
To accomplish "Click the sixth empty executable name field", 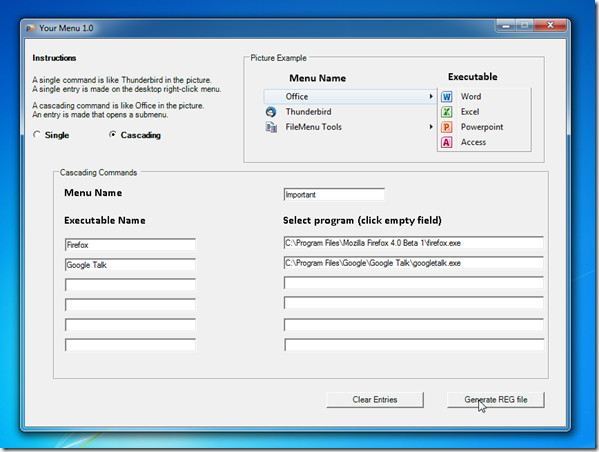I will tap(130, 345).
